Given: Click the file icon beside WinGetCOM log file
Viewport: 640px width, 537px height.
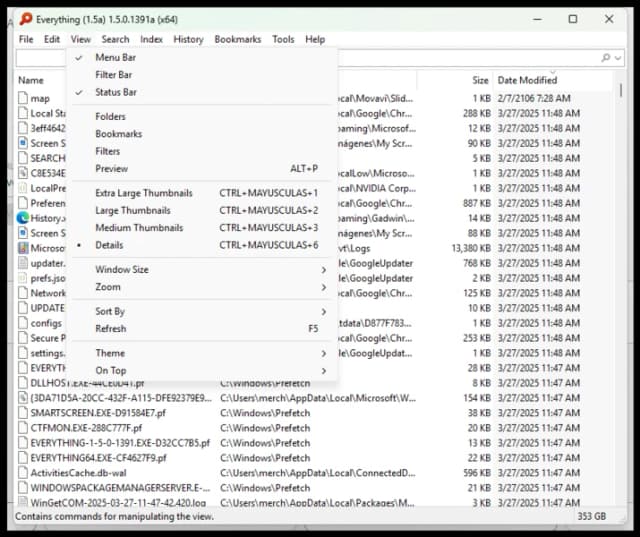Looking at the screenshot, I should [23, 502].
